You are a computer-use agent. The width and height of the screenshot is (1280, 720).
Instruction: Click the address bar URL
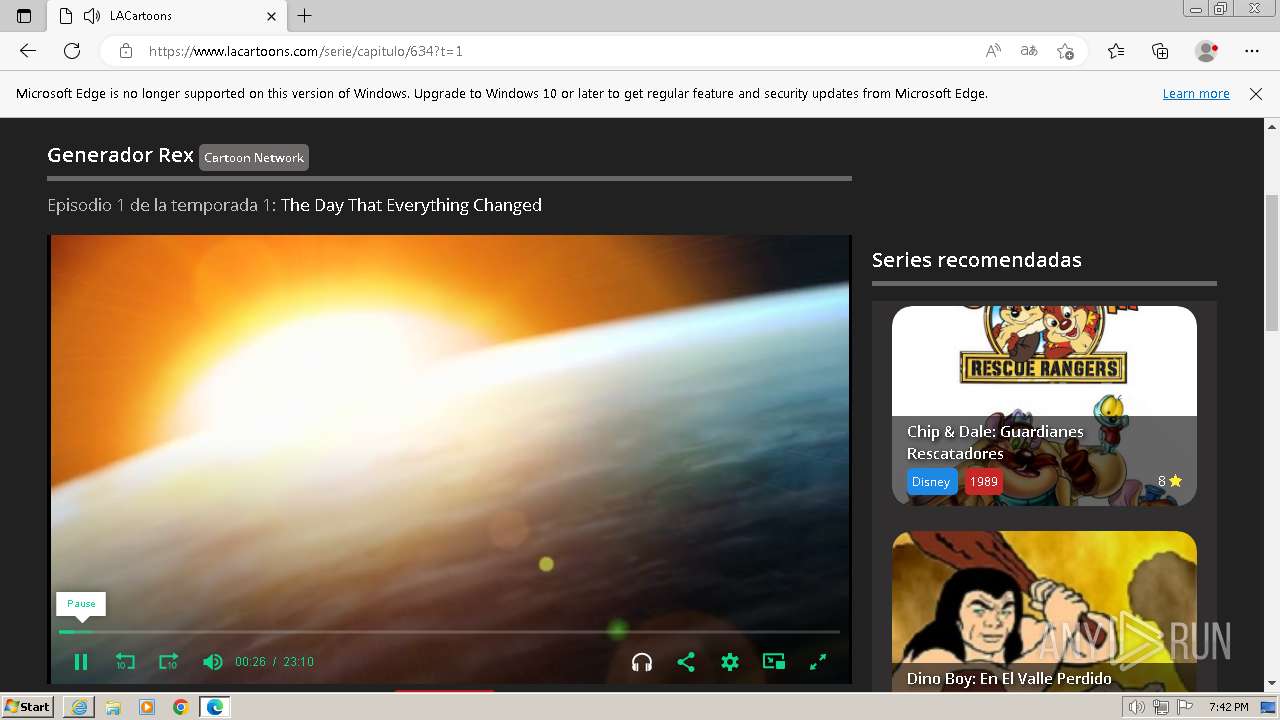coord(306,51)
